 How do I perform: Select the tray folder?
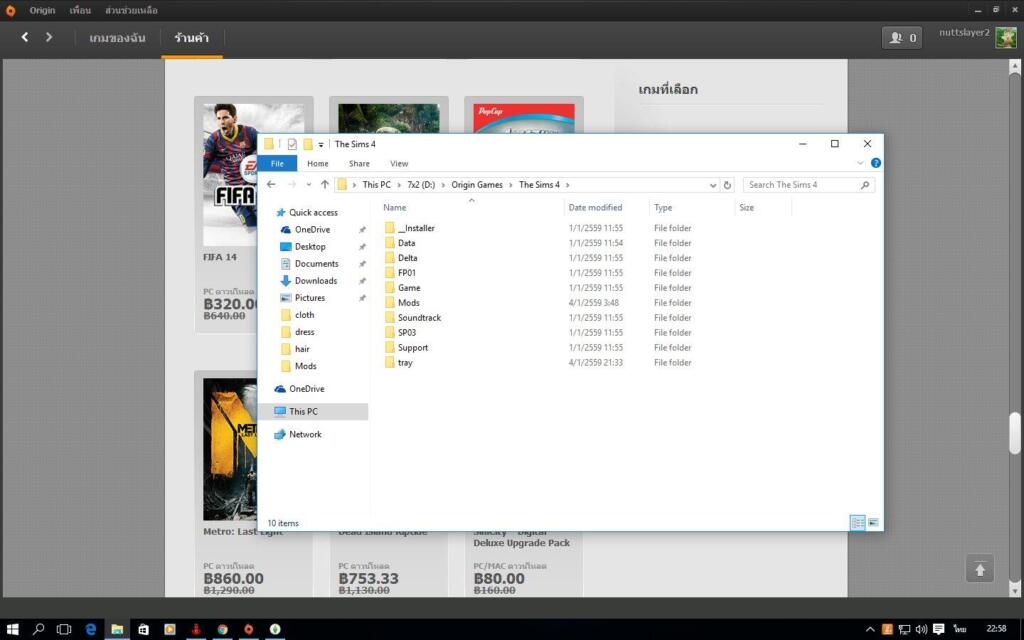click(x=405, y=362)
